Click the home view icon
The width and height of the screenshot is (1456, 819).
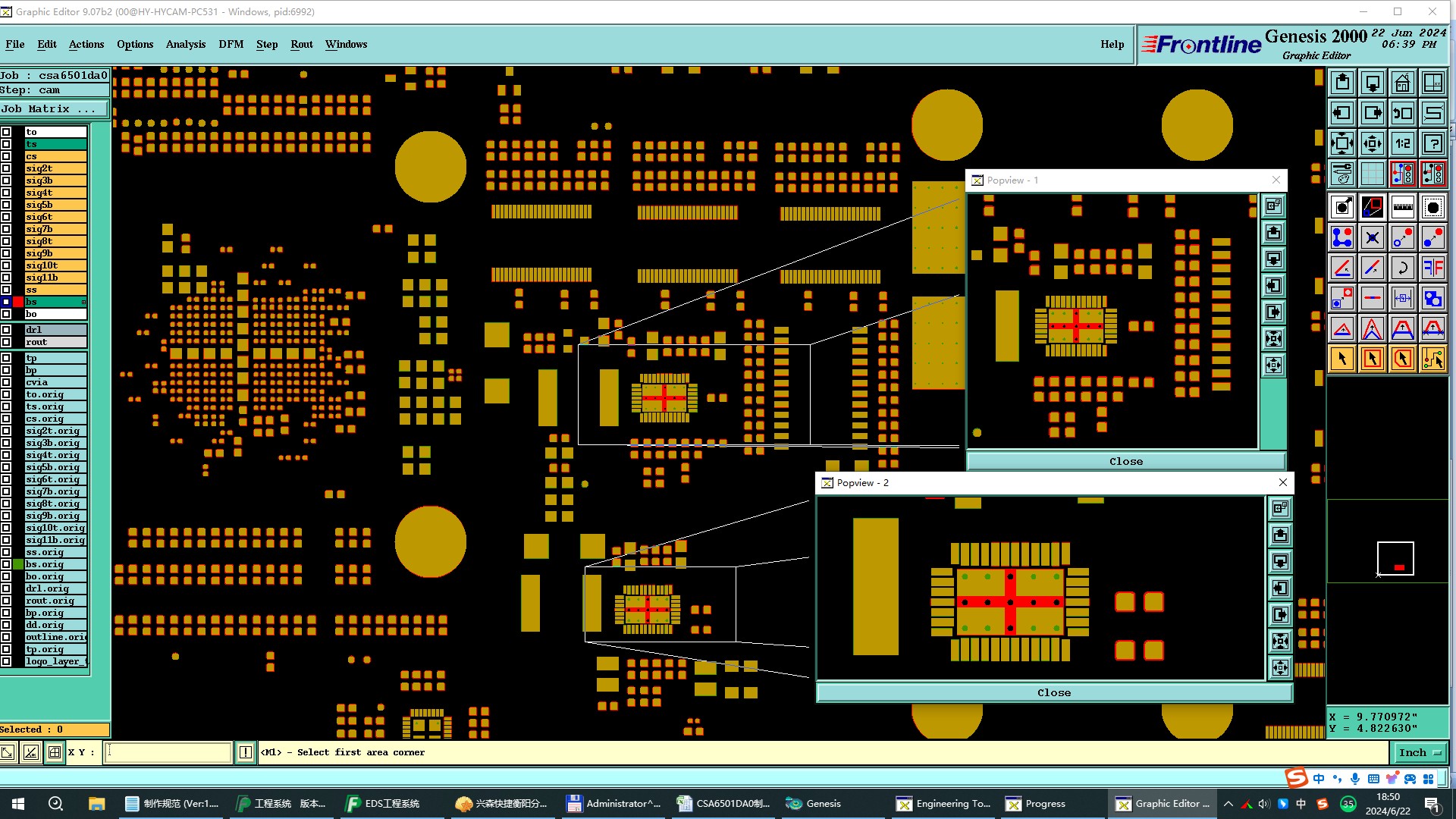(1402, 83)
